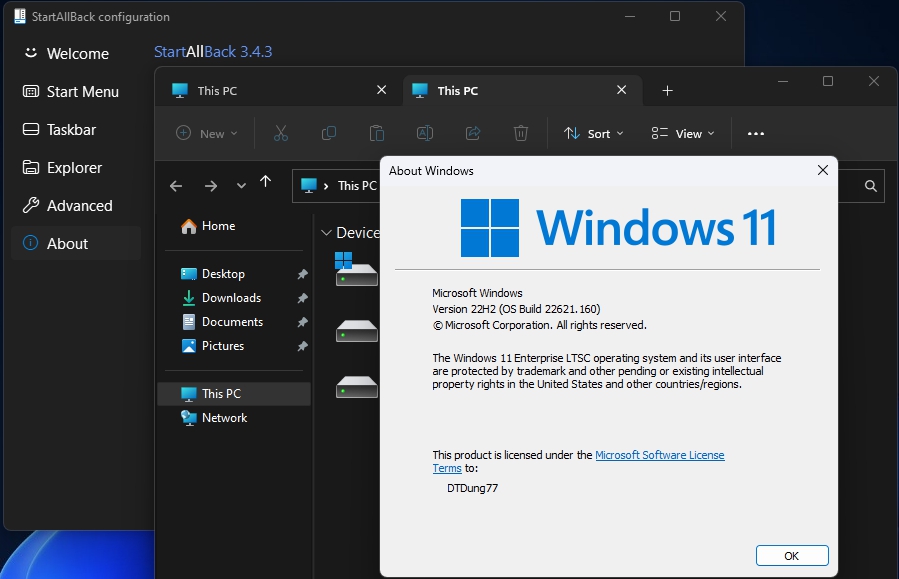Open Downloads in the navigation pane
This screenshot has height=579, width=899.
[x=234, y=298]
